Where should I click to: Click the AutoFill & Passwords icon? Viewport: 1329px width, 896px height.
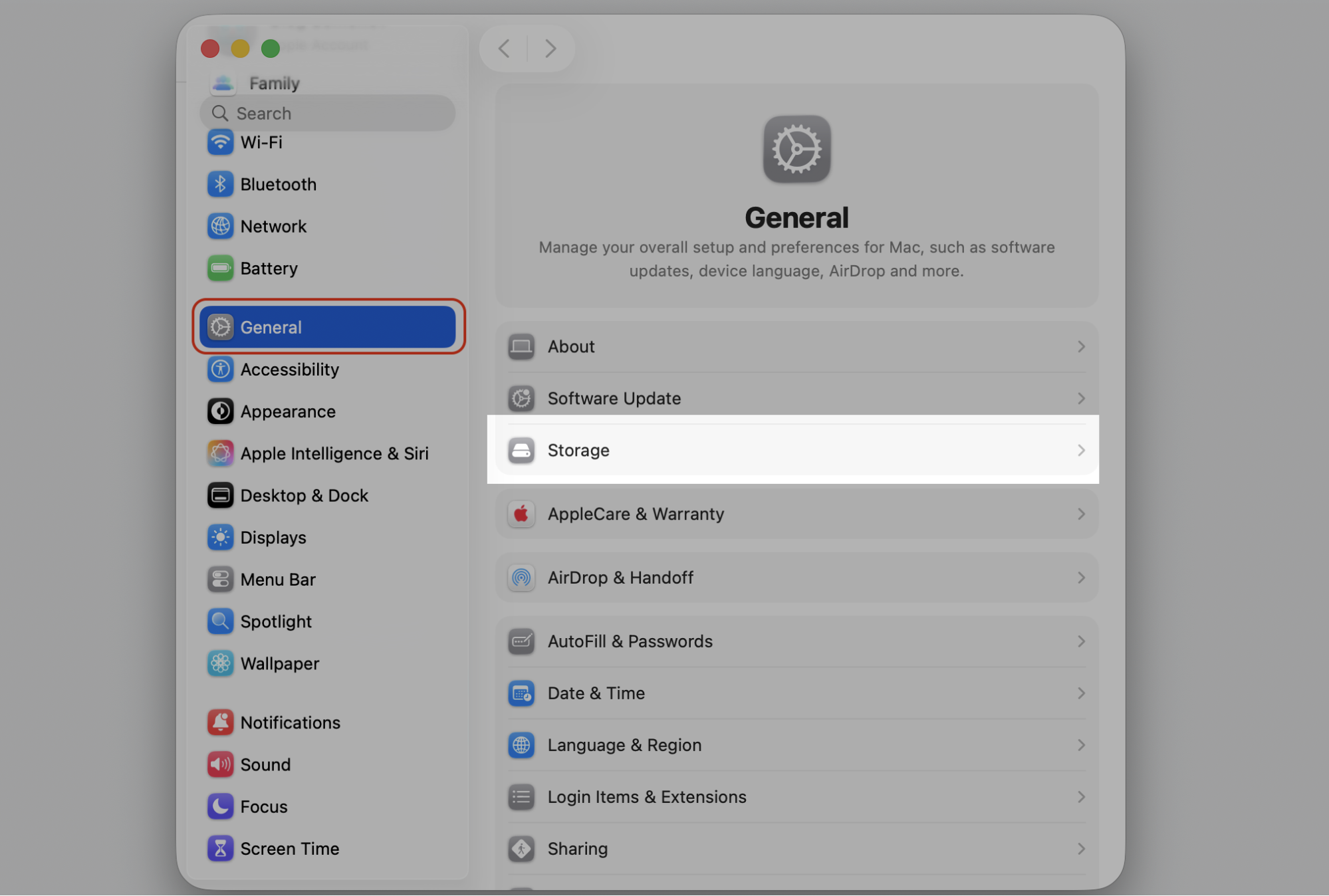pyautogui.click(x=521, y=641)
